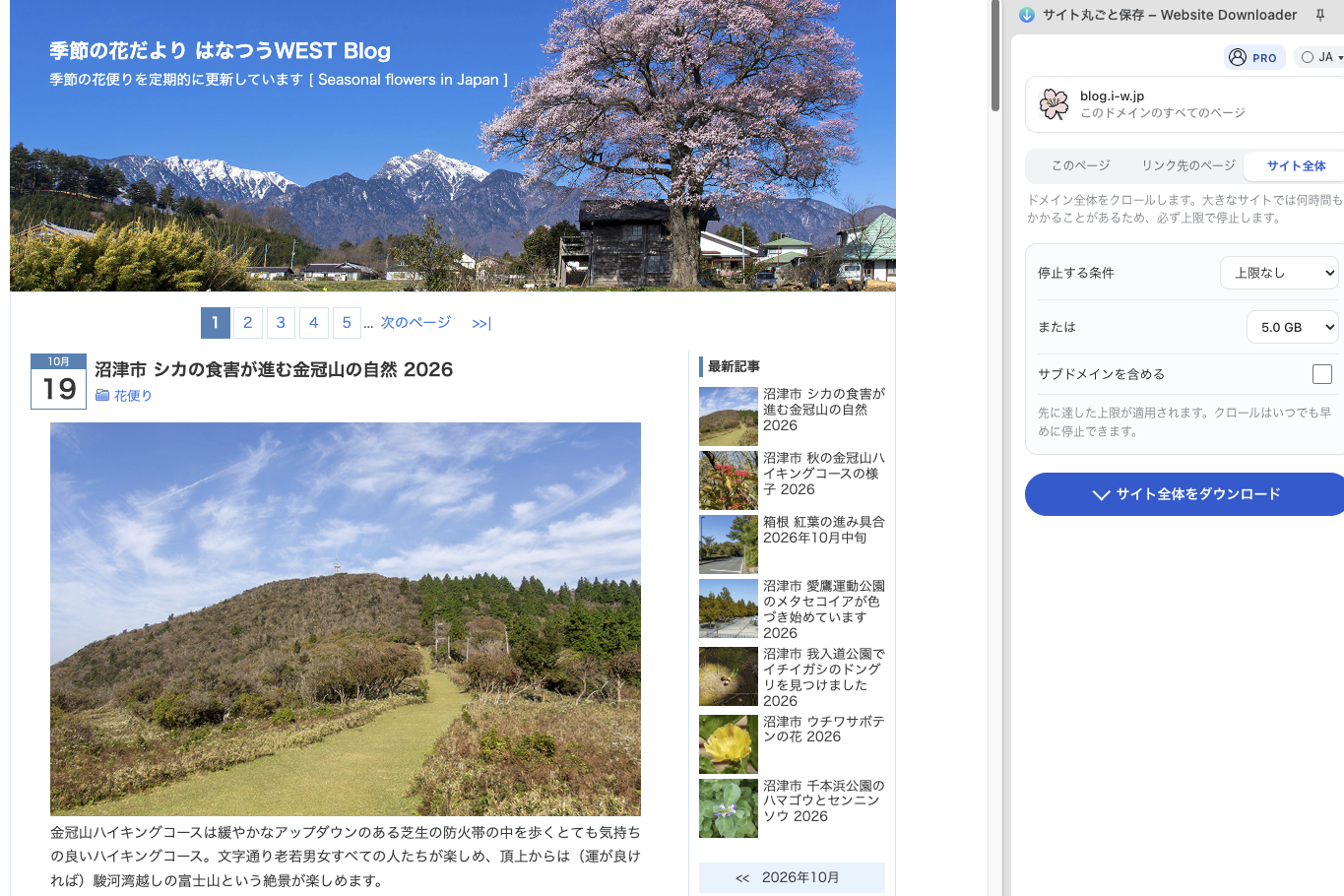This screenshot has height=896, width=1344.
Task: Go to previous month with << arrow
Action: (x=742, y=877)
